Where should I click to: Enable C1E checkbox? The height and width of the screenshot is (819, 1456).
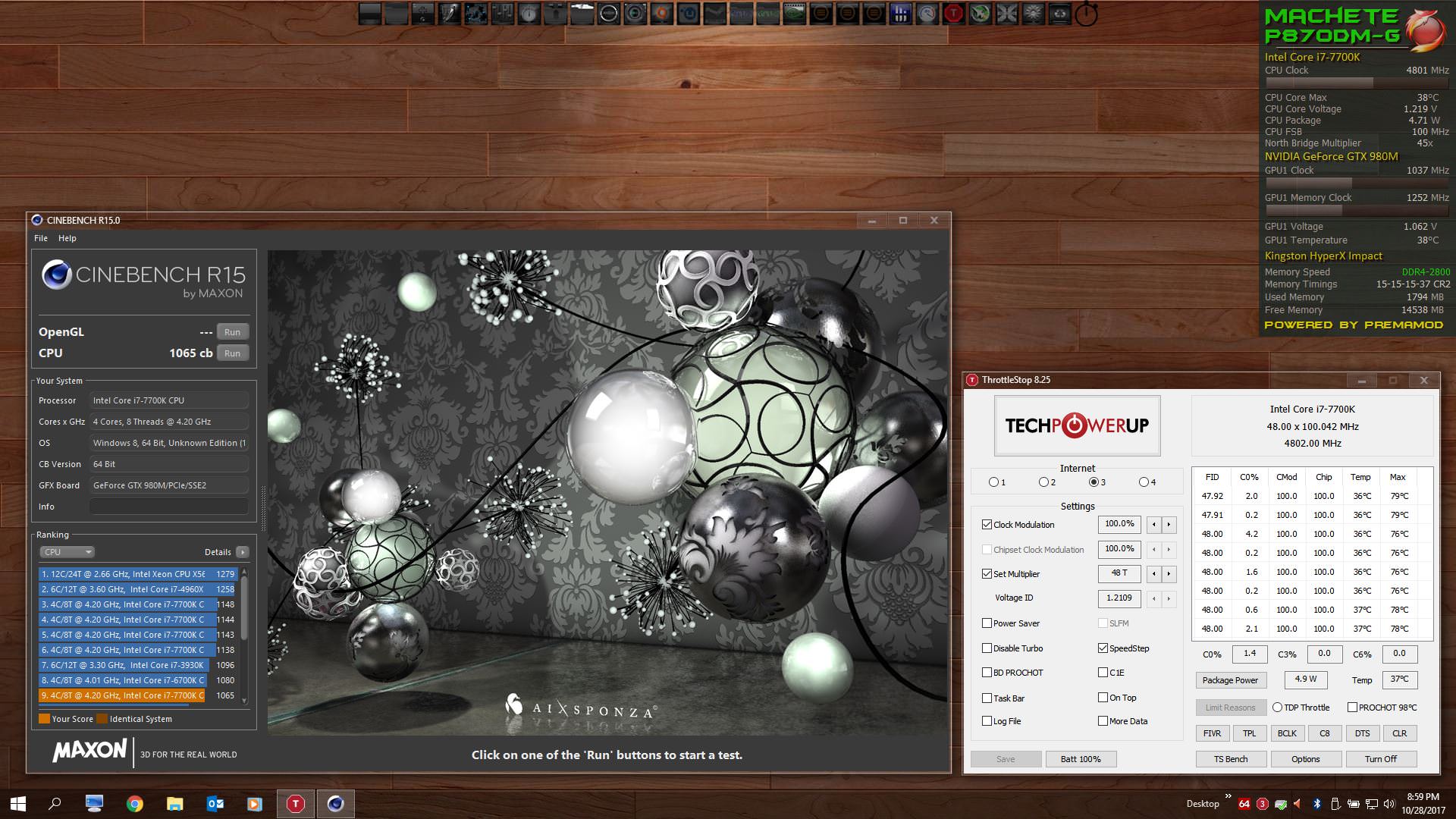tap(1103, 673)
